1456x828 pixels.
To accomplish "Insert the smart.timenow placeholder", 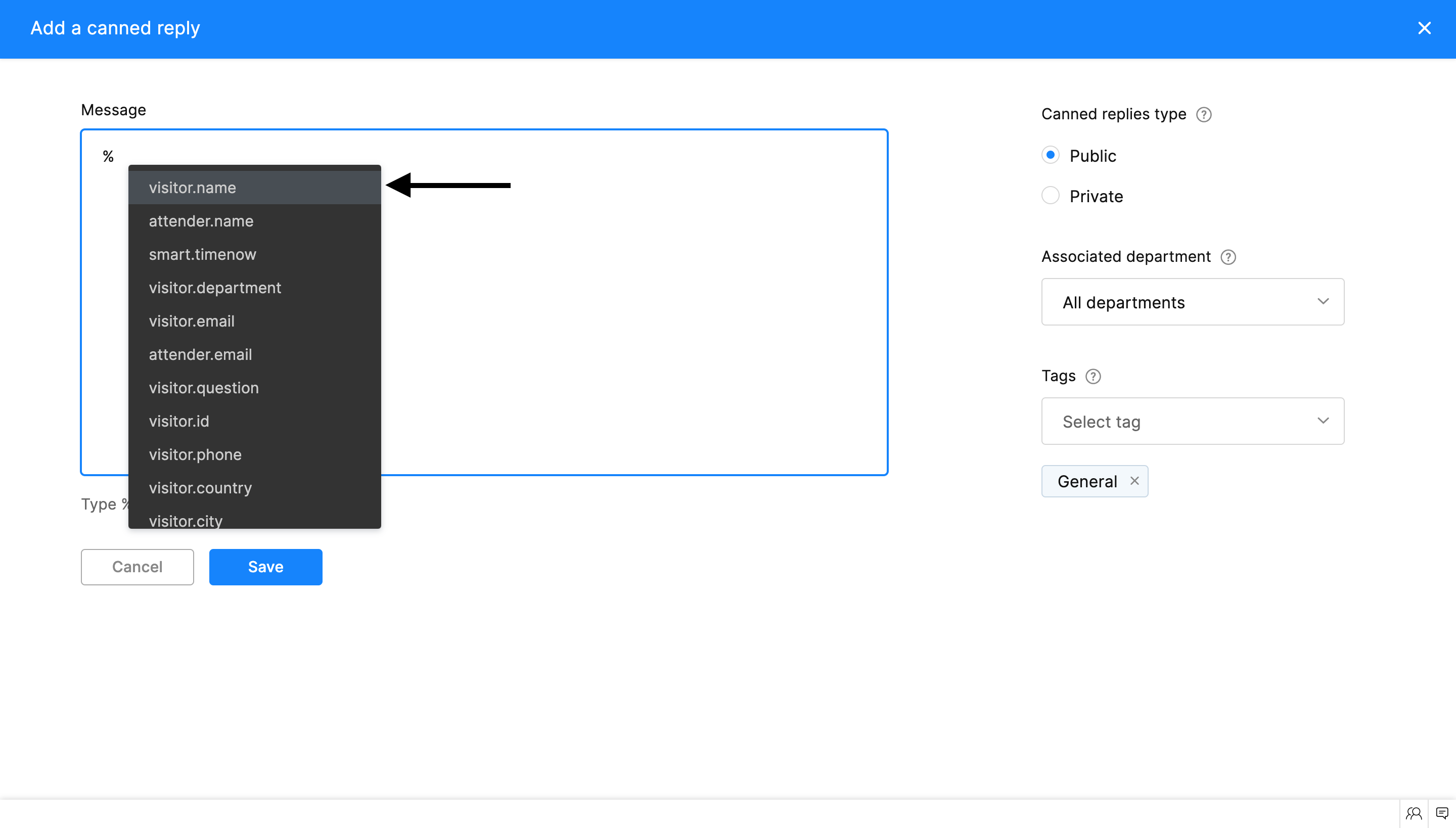I will coord(202,254).
